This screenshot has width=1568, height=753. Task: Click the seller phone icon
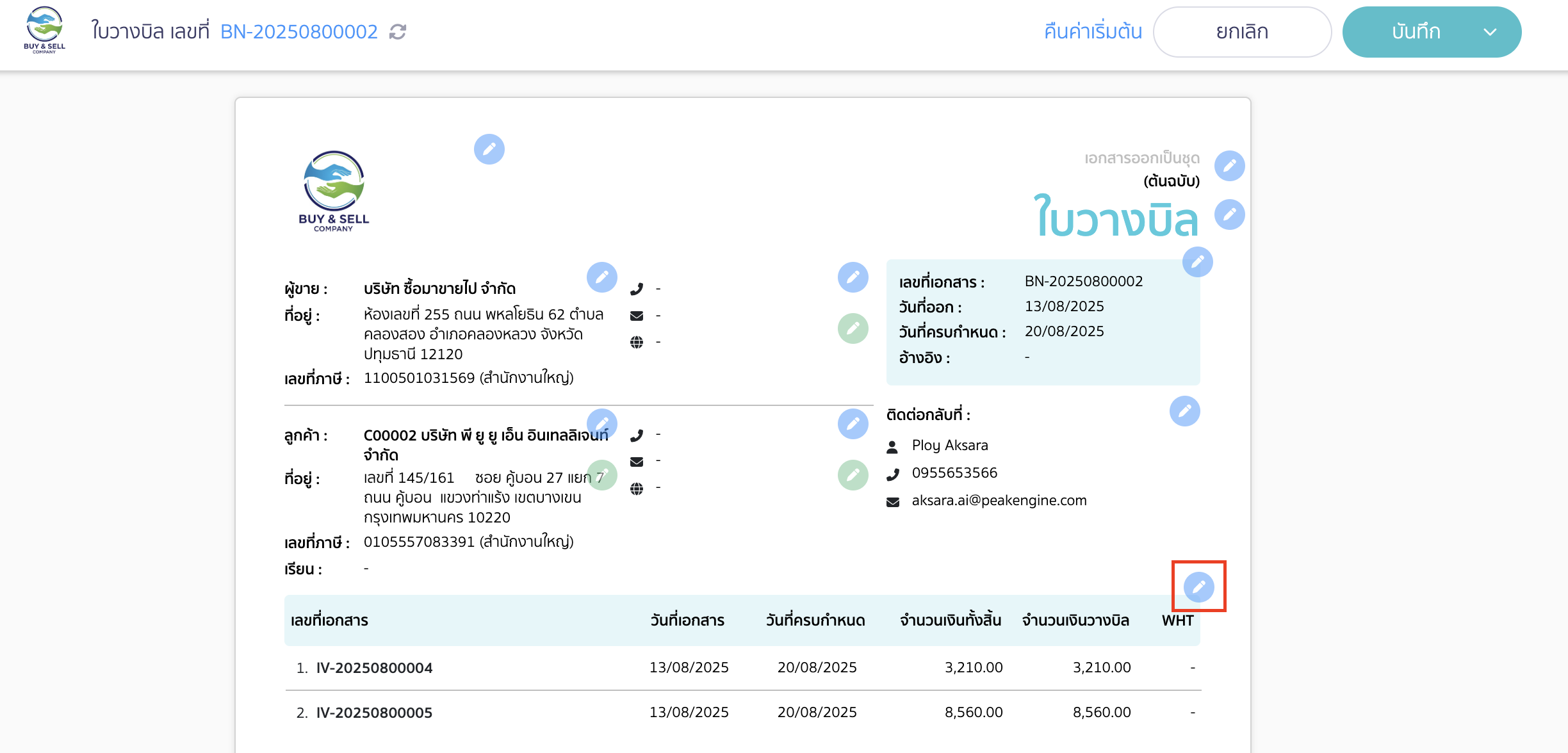click(637, 289)
